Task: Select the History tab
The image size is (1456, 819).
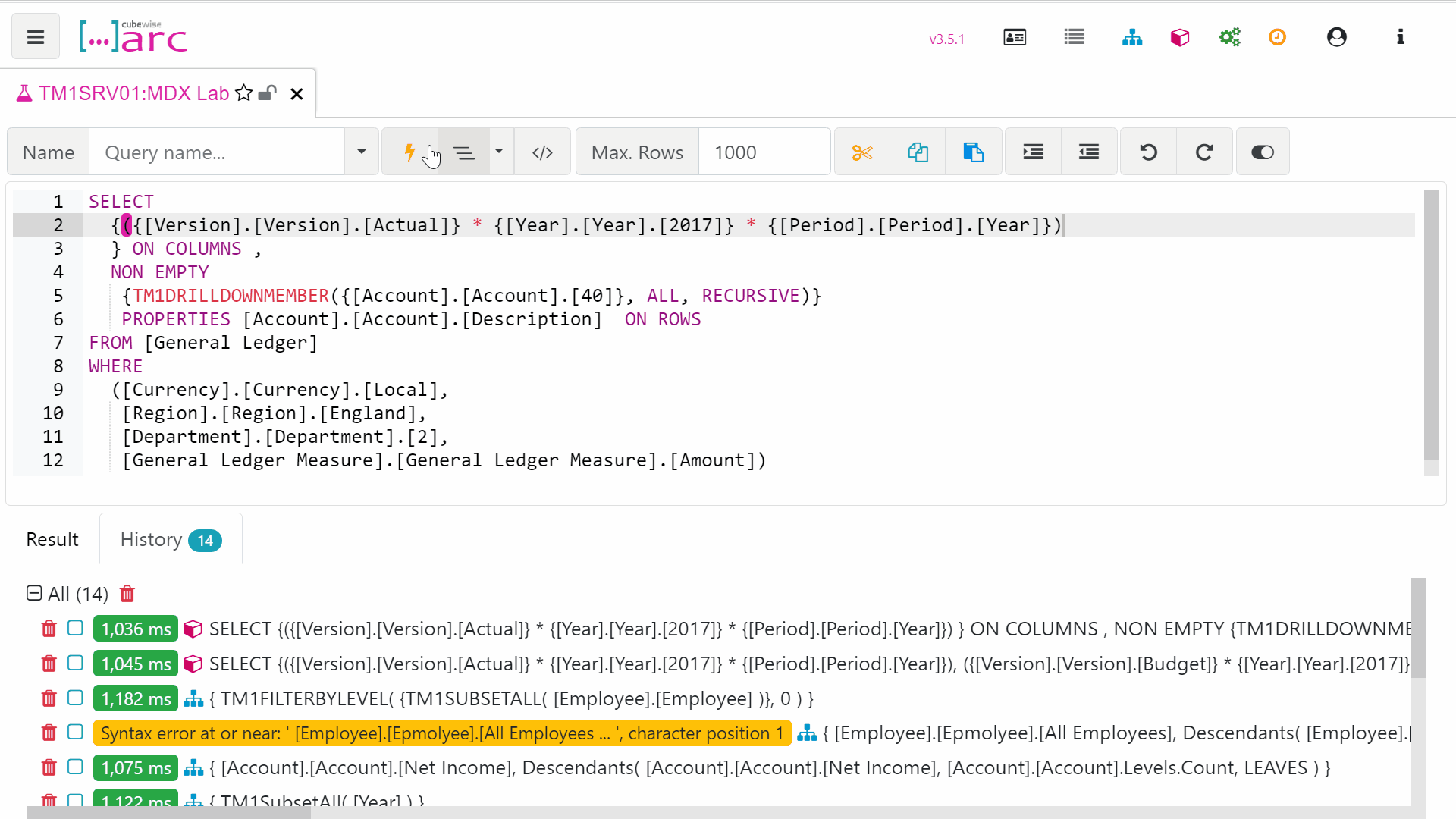Action: tap(170, 539)
